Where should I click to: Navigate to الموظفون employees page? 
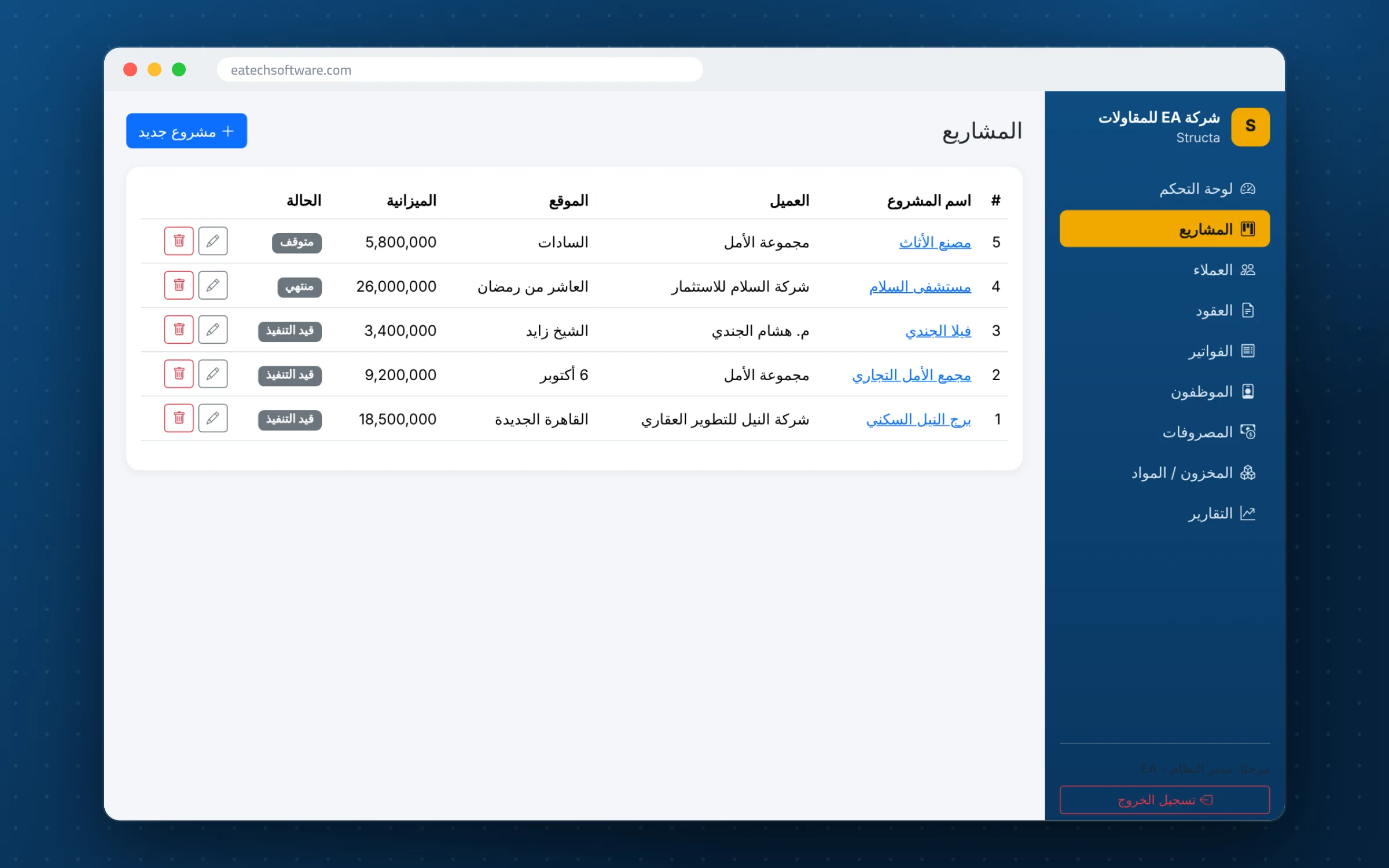click(1164, 392)
